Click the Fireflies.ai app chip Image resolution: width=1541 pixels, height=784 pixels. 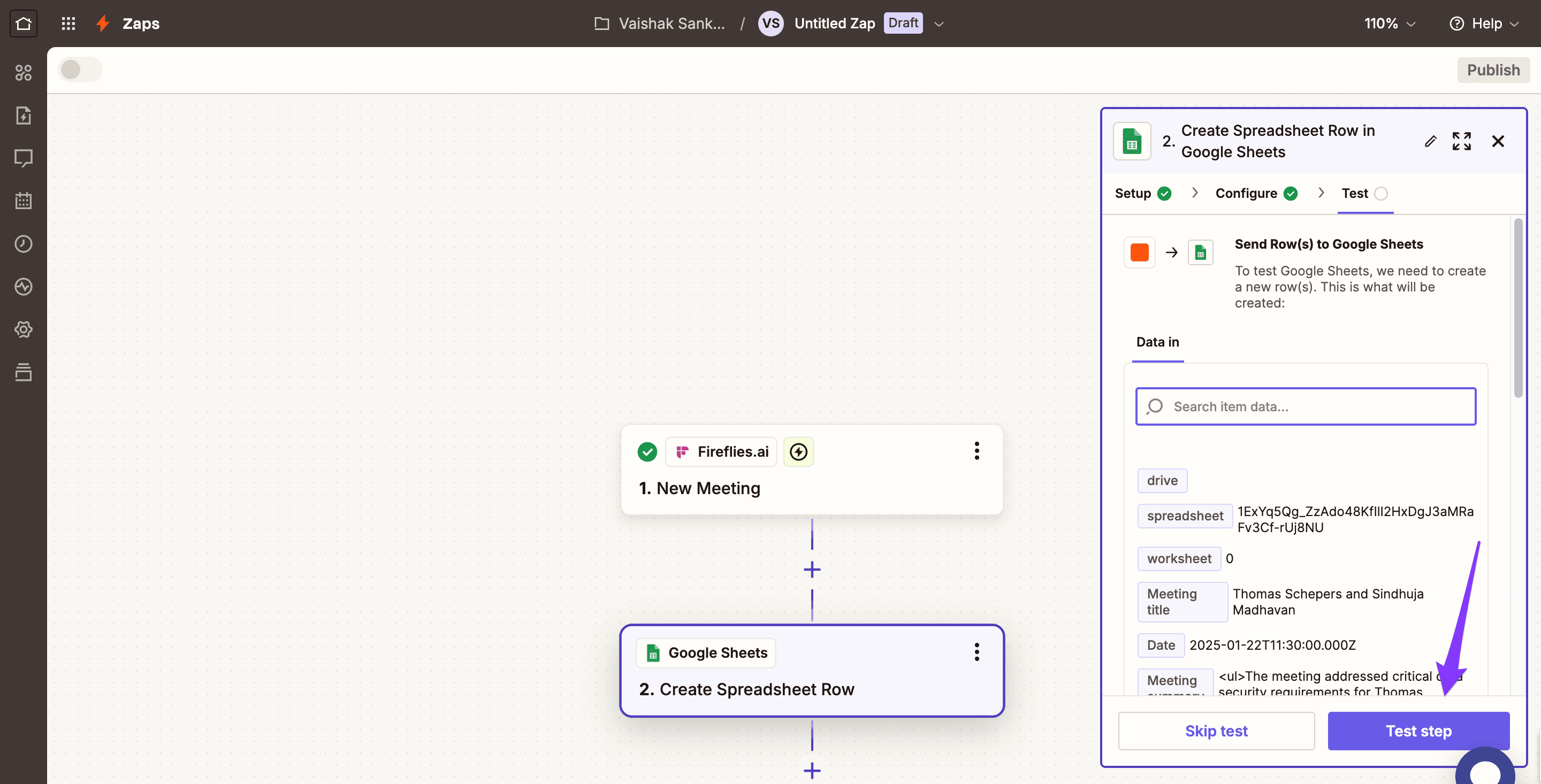[721, 452]
